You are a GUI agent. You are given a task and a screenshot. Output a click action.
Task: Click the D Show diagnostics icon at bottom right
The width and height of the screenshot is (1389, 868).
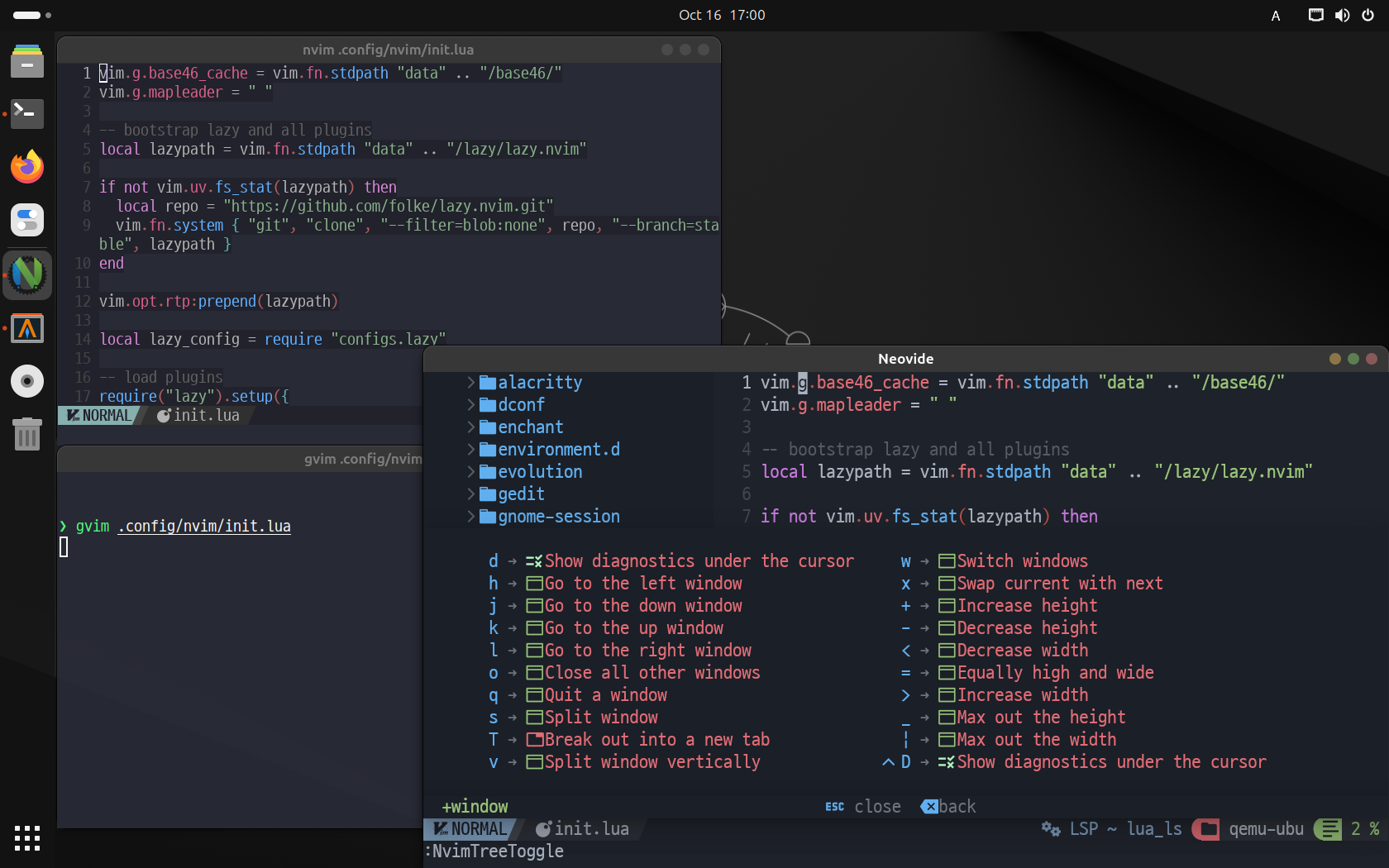click(947, 761)
